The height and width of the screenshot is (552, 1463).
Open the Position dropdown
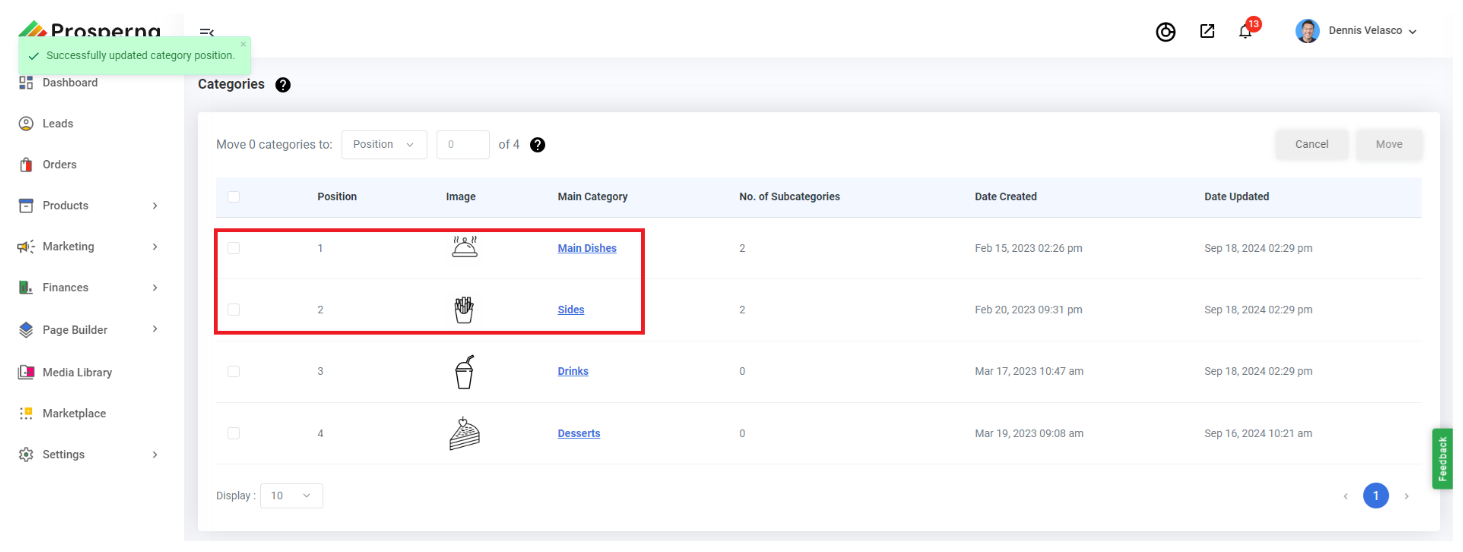384,145
